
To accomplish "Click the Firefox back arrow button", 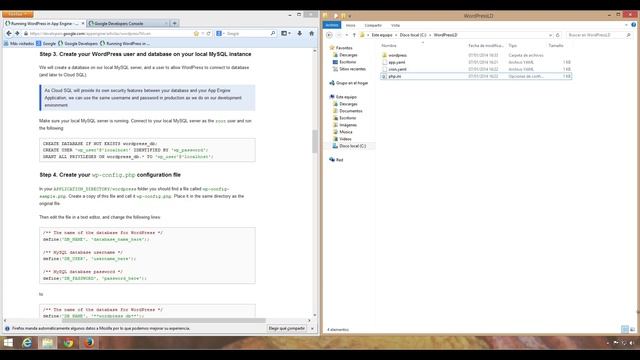I will tap(9, 33).
